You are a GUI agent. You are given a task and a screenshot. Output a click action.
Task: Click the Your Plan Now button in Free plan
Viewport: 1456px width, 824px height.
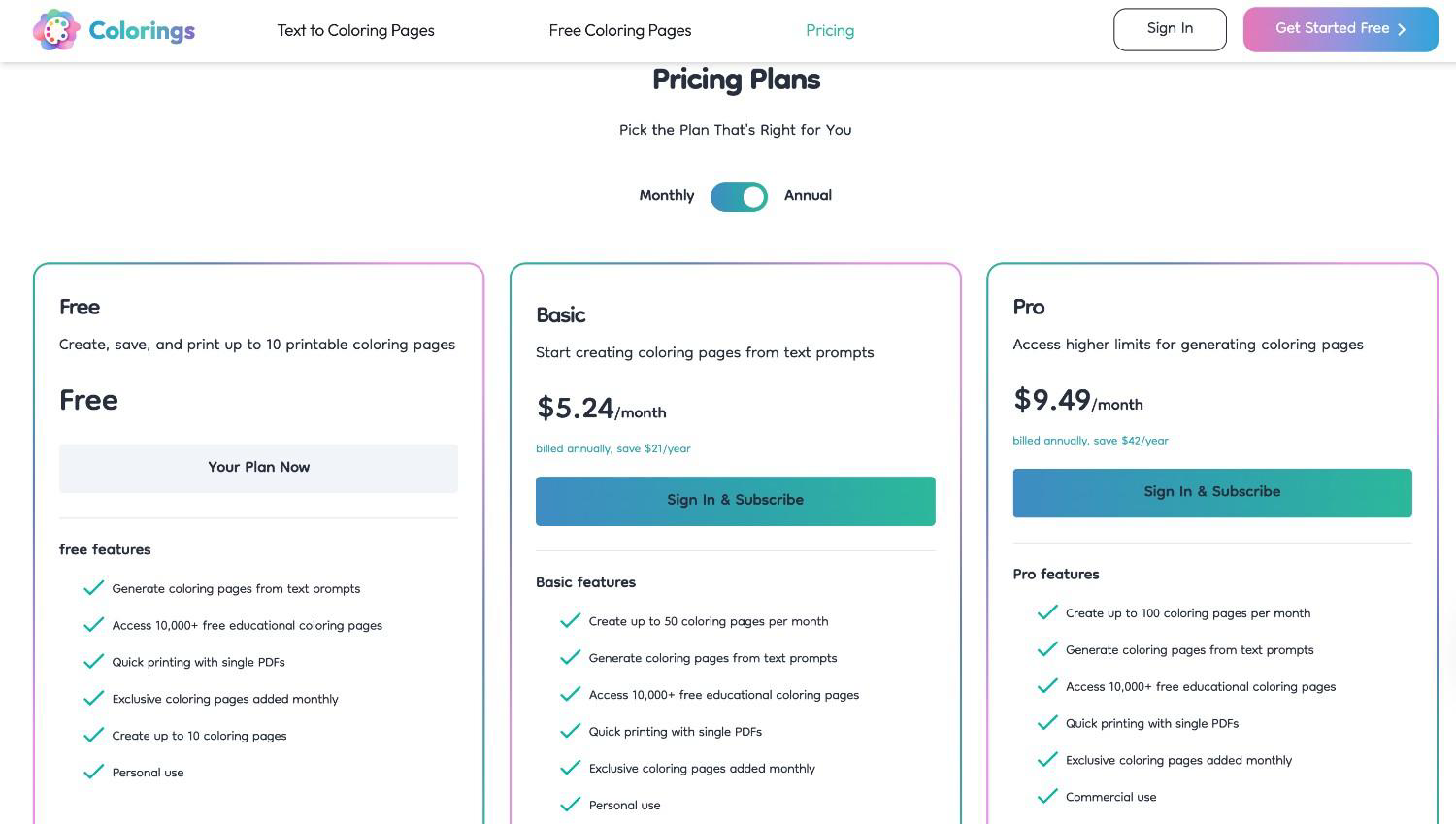[x=258, y=467]
